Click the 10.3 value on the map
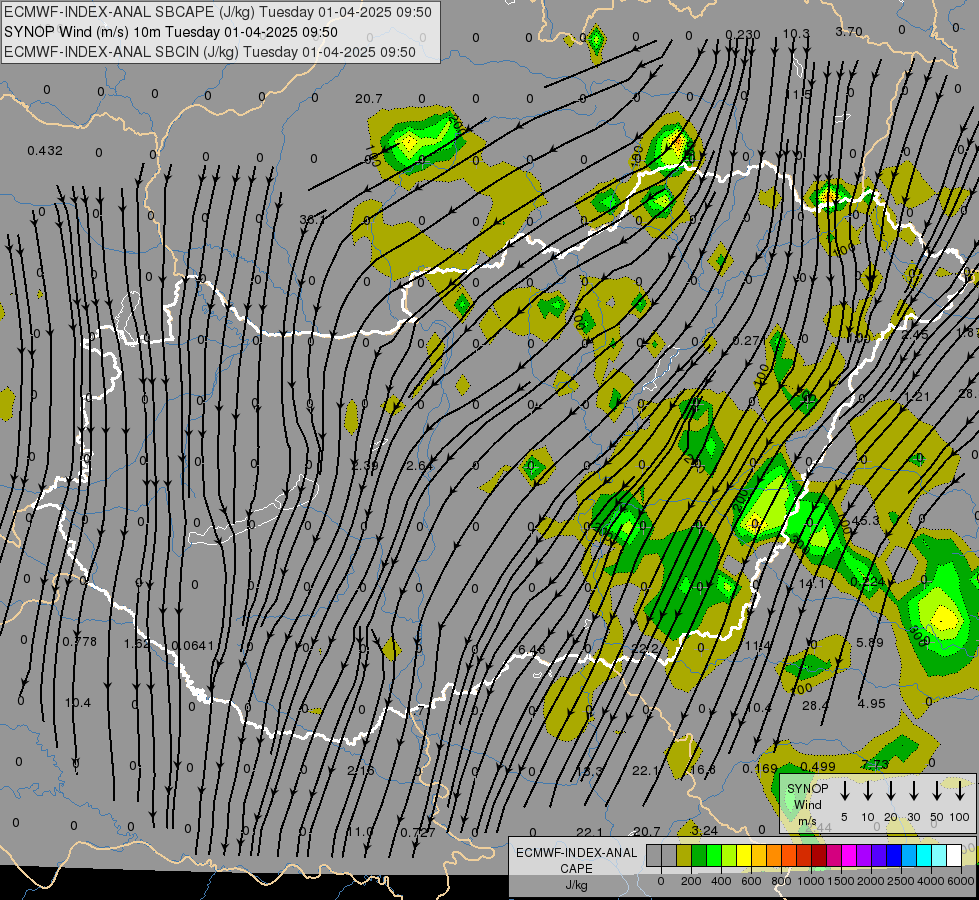The width and height of the screenshot is (979, 900). pos(796,33)
